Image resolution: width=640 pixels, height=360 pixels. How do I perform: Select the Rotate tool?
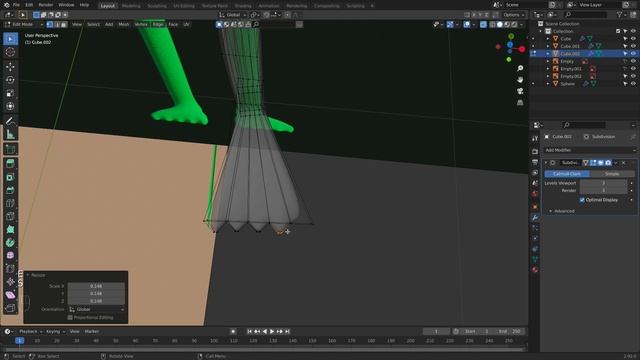10,80
